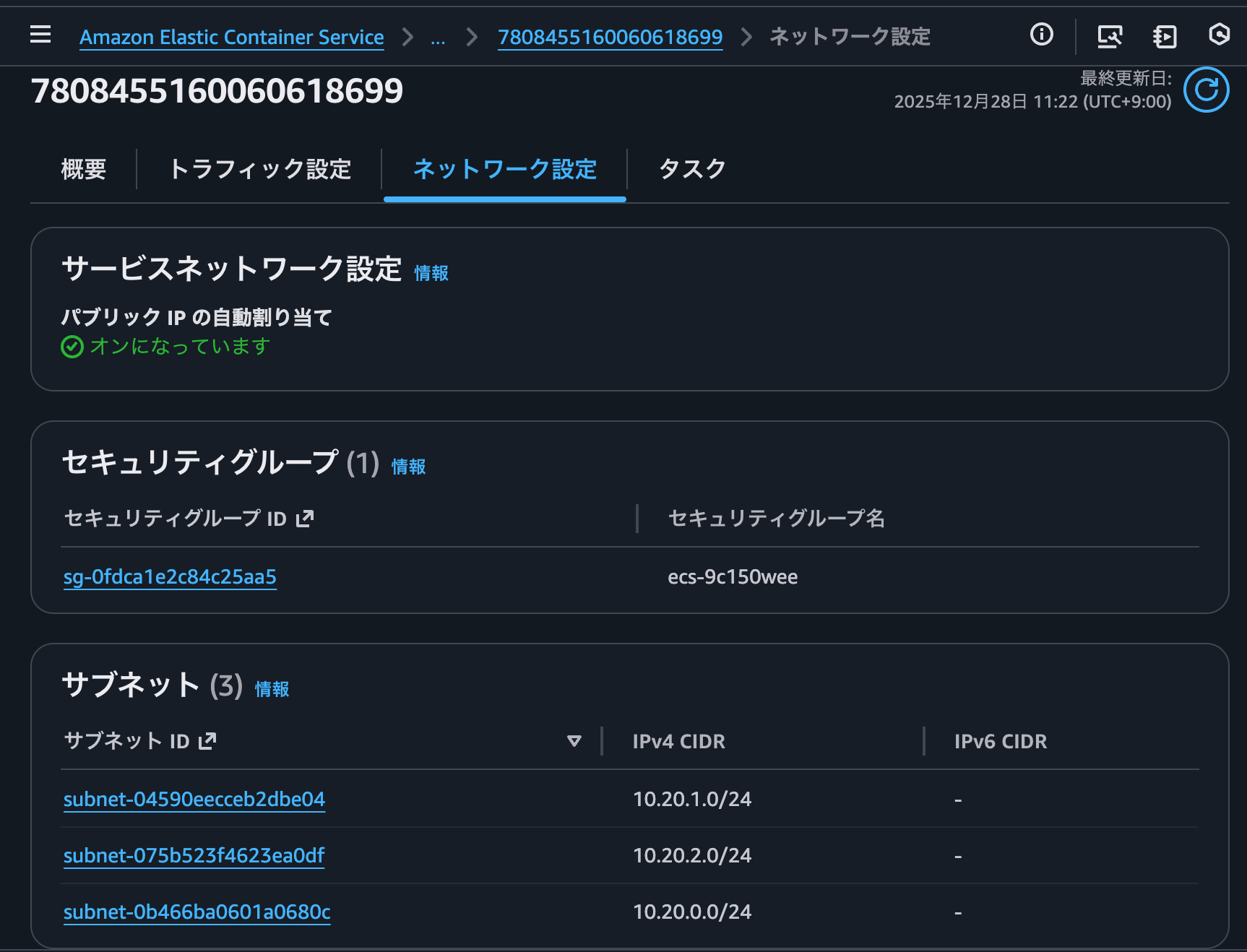Open the navigation side menu

point(40,35)
